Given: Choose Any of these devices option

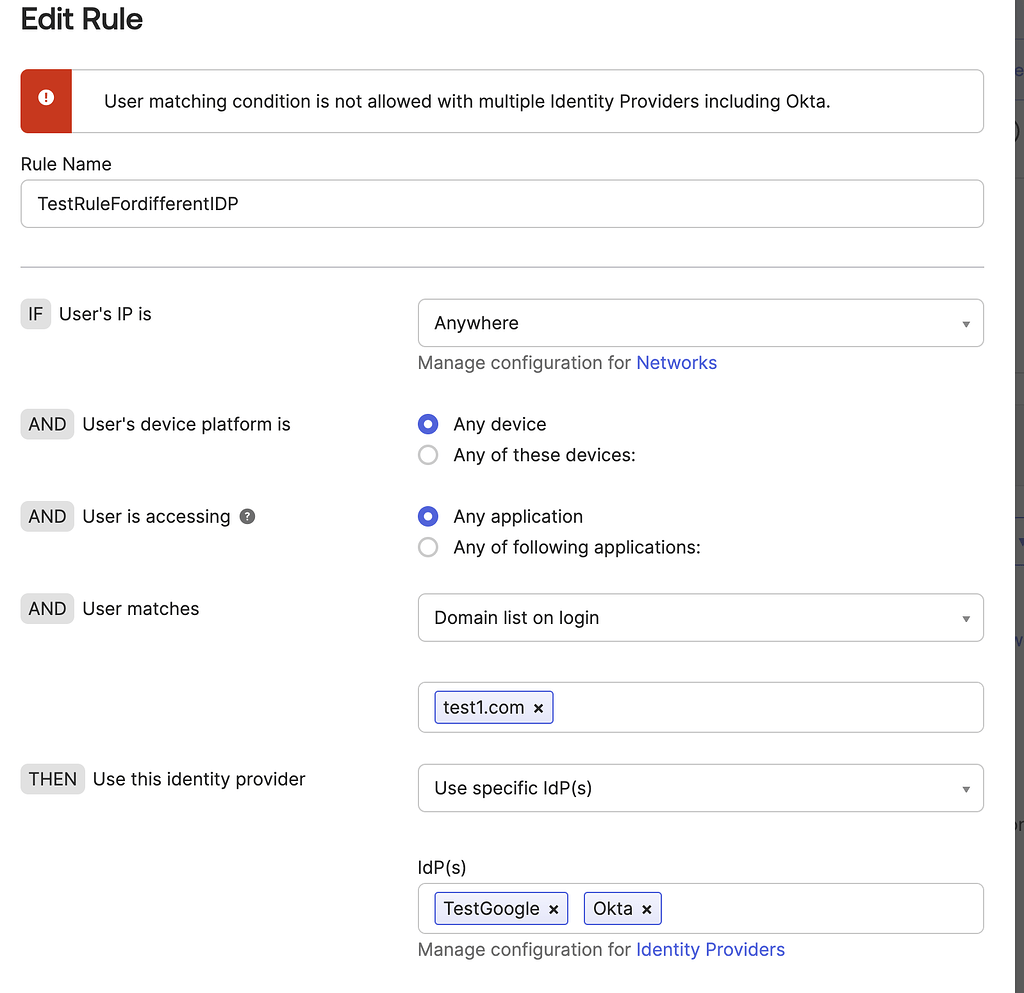Looking at the screenshot, I should click(x=428, y=455).
